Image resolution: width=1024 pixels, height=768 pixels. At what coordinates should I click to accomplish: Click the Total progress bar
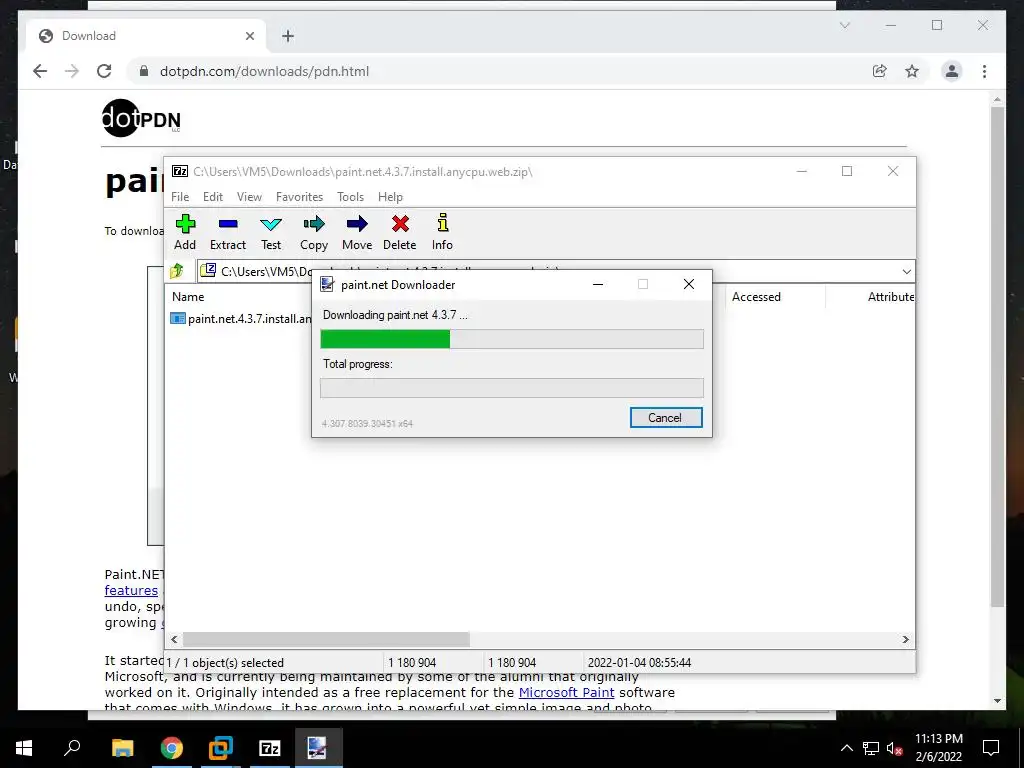(x=512, y=388)
